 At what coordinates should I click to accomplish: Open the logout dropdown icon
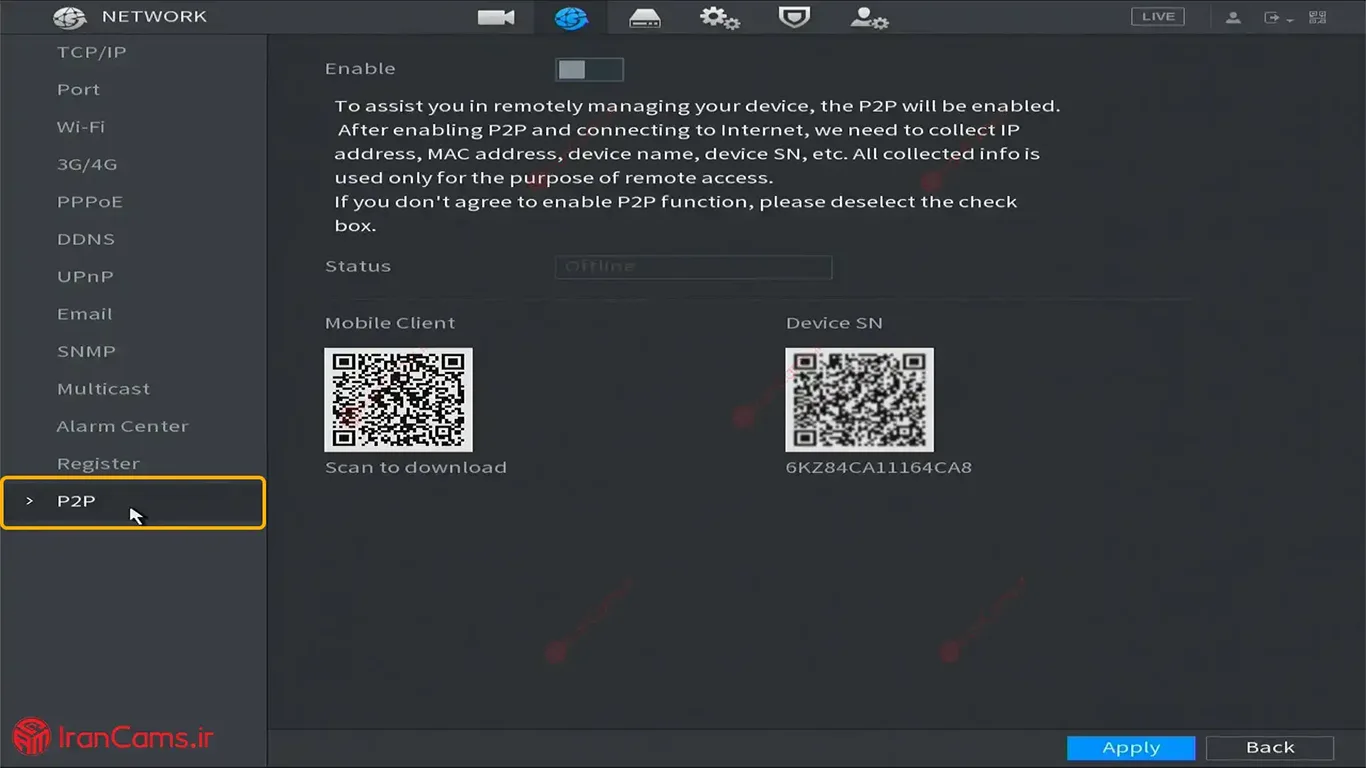(1278, 17)
